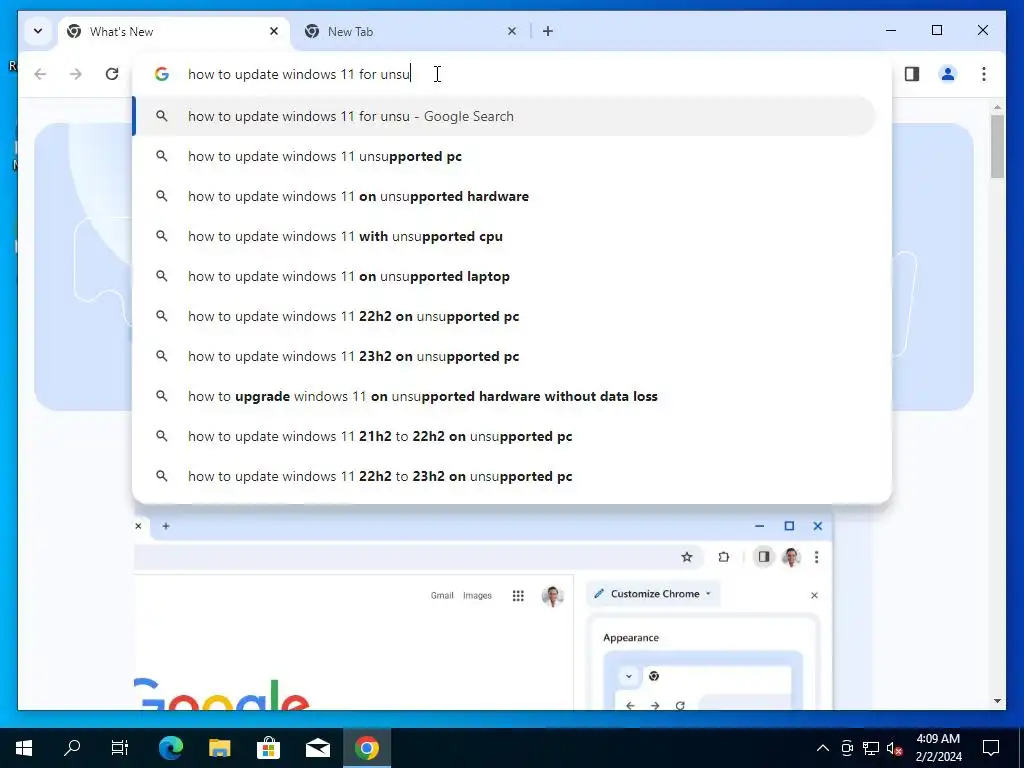1024x768 pixels.
Task: Click side panel icon in illustrated browser
Action: coord(763,557)
